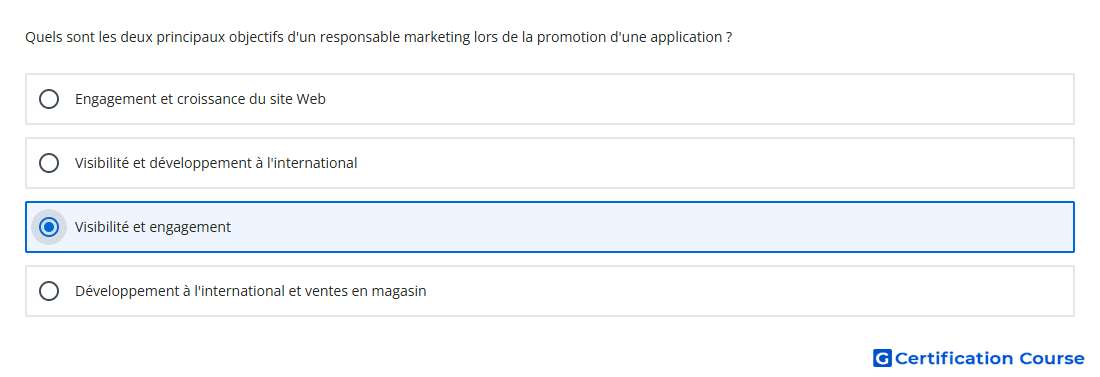This screenshot has height=377, width=1100.
Task: Click empty space in the Visibilité et développement row
Action: click(x=716, y=163)
